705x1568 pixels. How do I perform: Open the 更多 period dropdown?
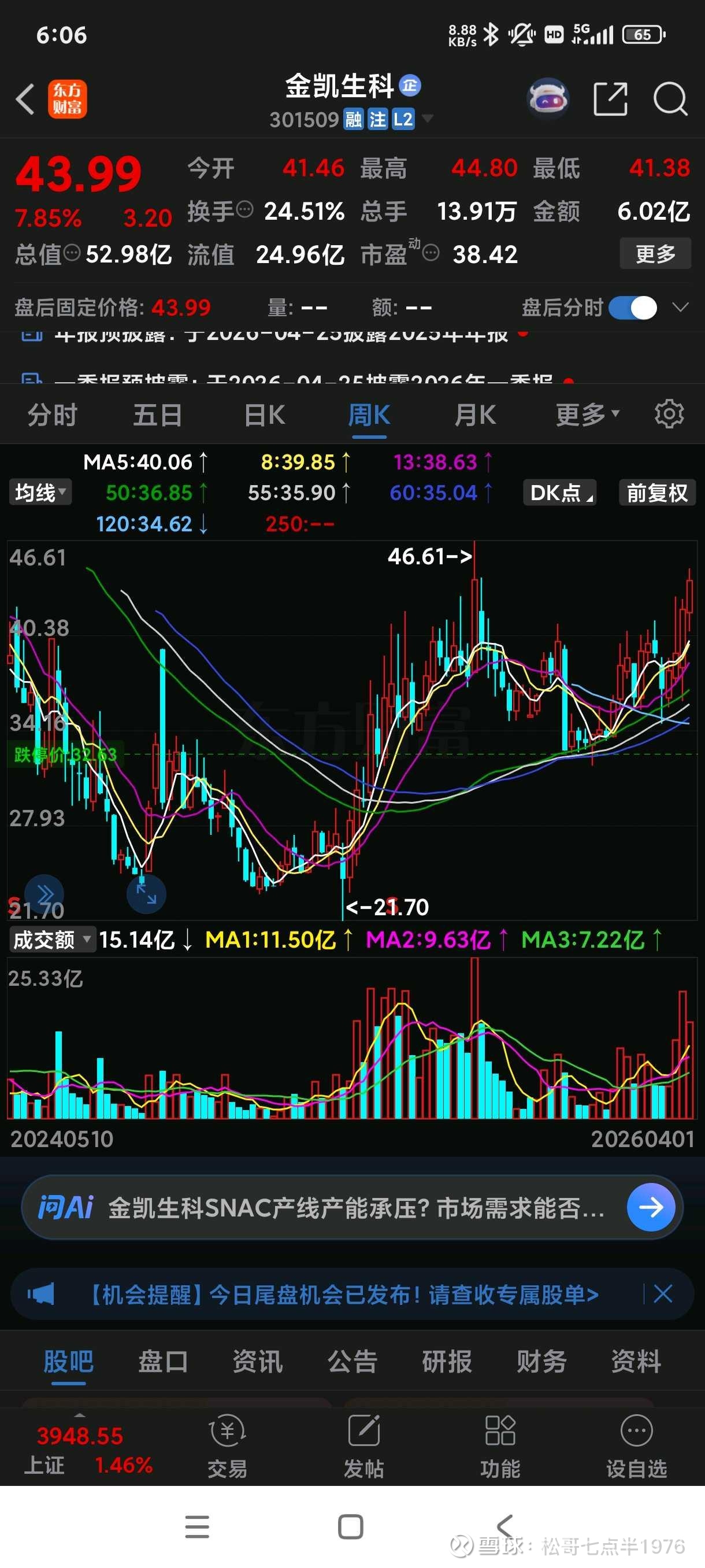click(588, 415)
